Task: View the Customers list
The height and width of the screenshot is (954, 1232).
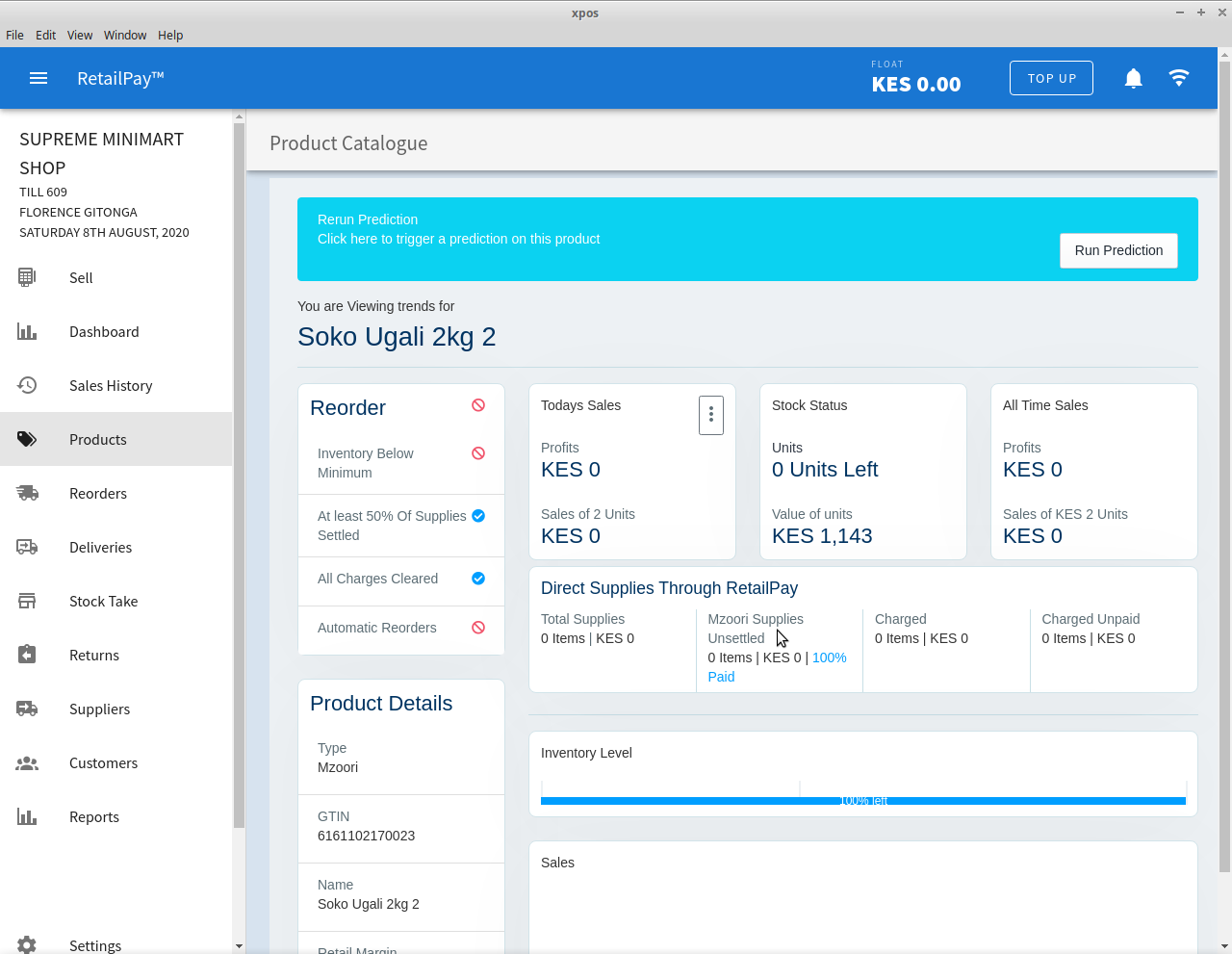Action: click(x=116, y=762)
